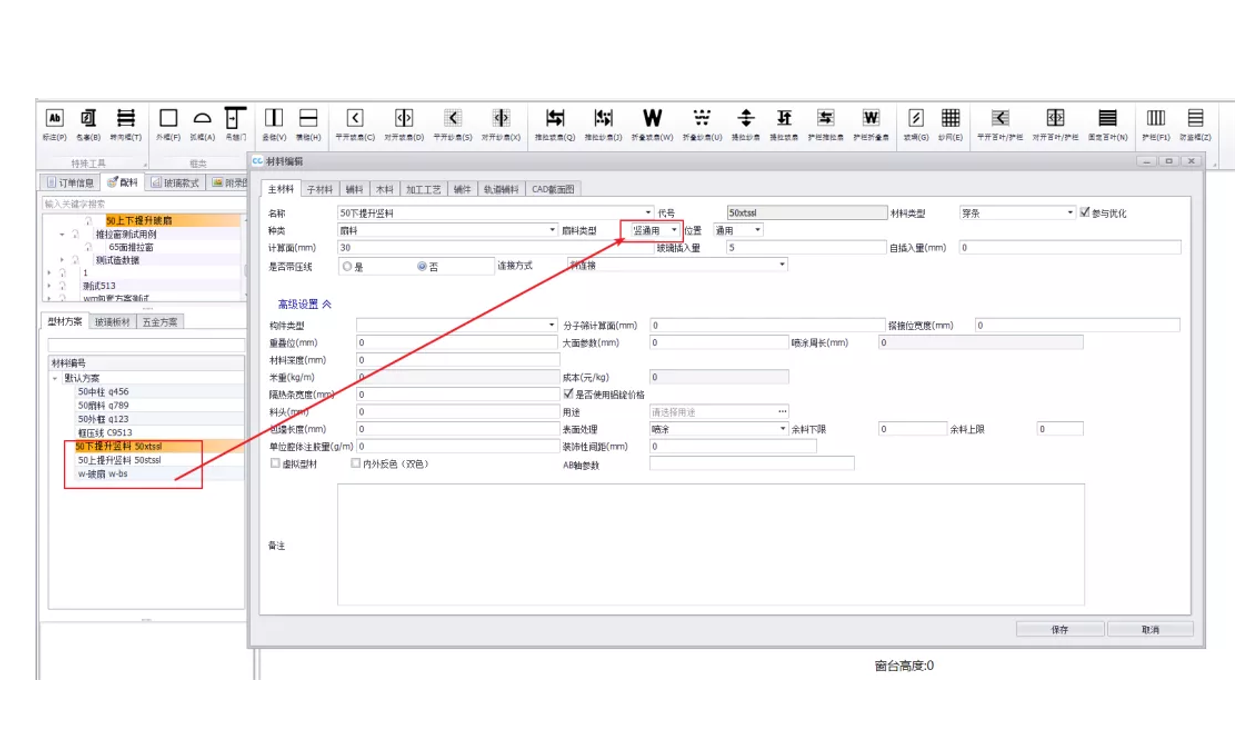Select the 固定百叶(N) fixed louver tool
The height and width of the screenshot is (732, 1254).
(1107, 122)
